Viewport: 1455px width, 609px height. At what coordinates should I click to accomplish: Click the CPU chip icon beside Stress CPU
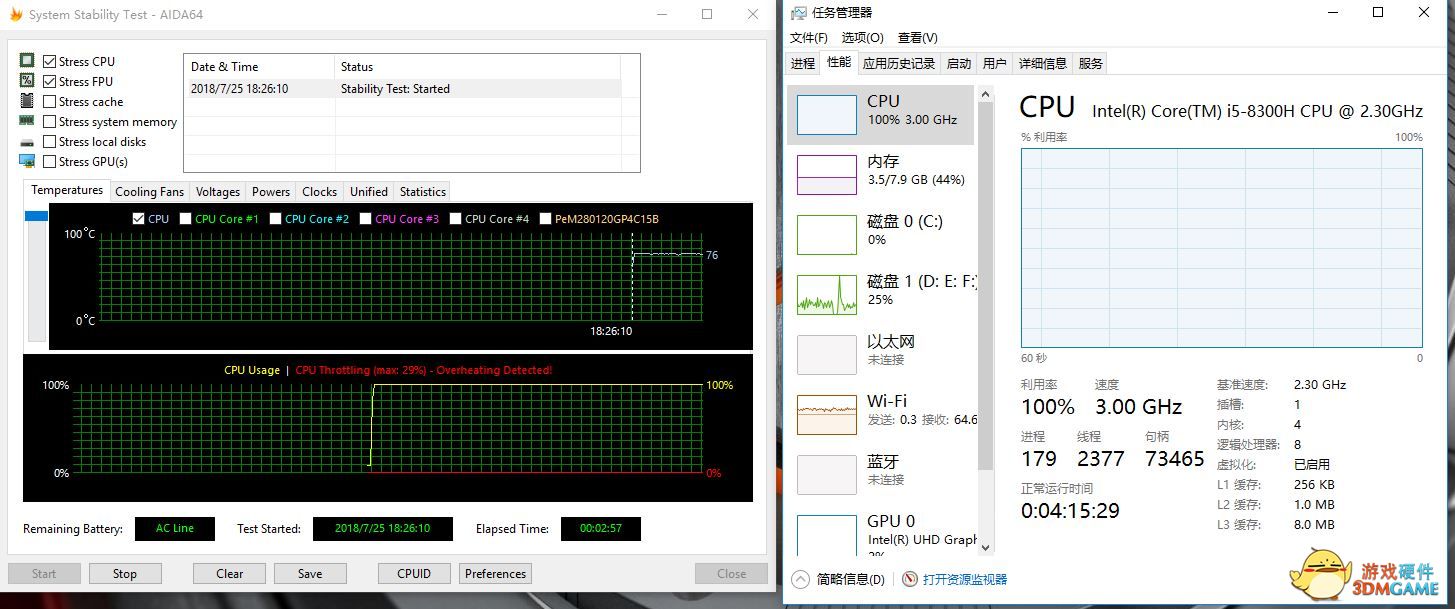point(27,61)
